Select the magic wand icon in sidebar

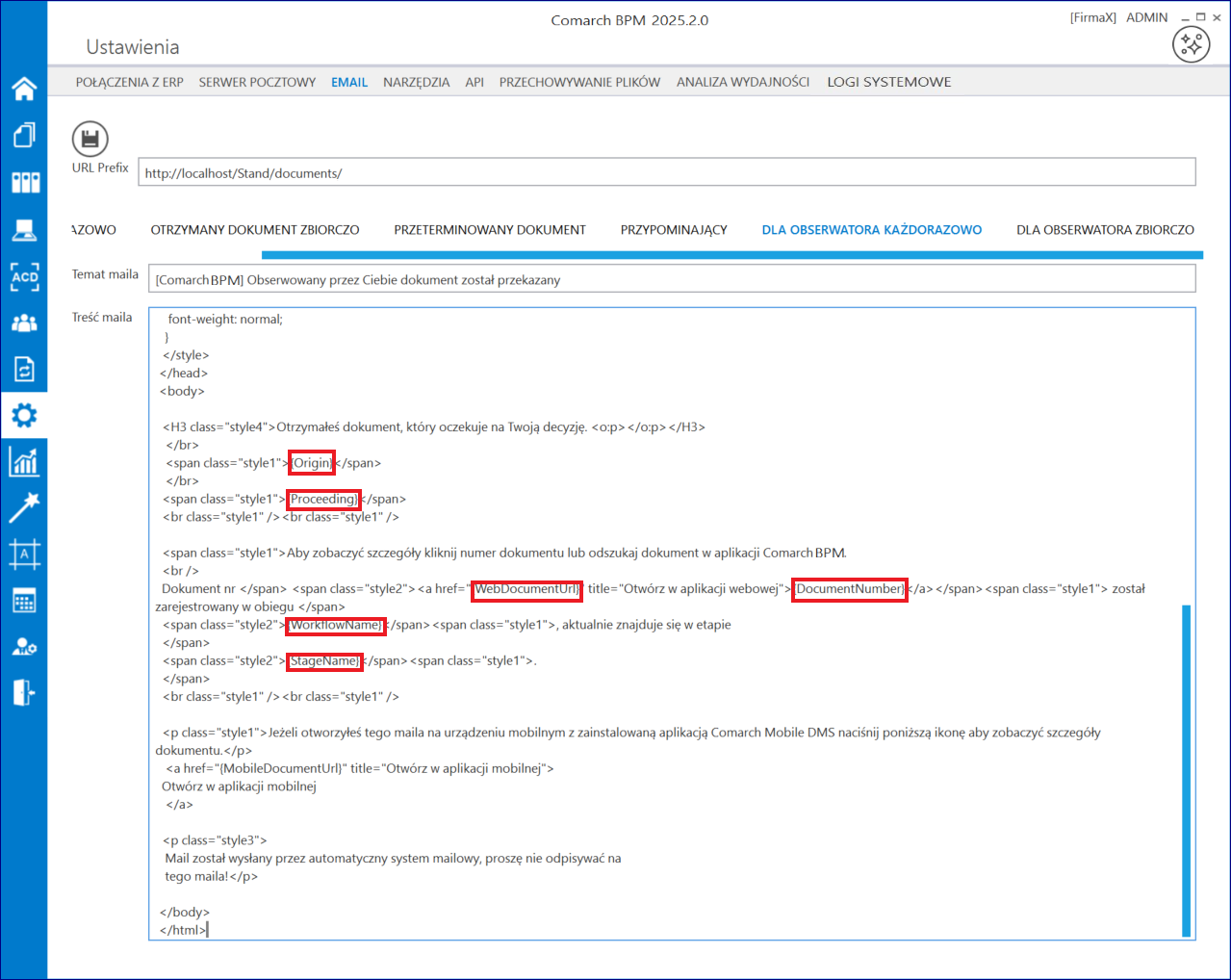pyautogui.click(x=24, y=507)
